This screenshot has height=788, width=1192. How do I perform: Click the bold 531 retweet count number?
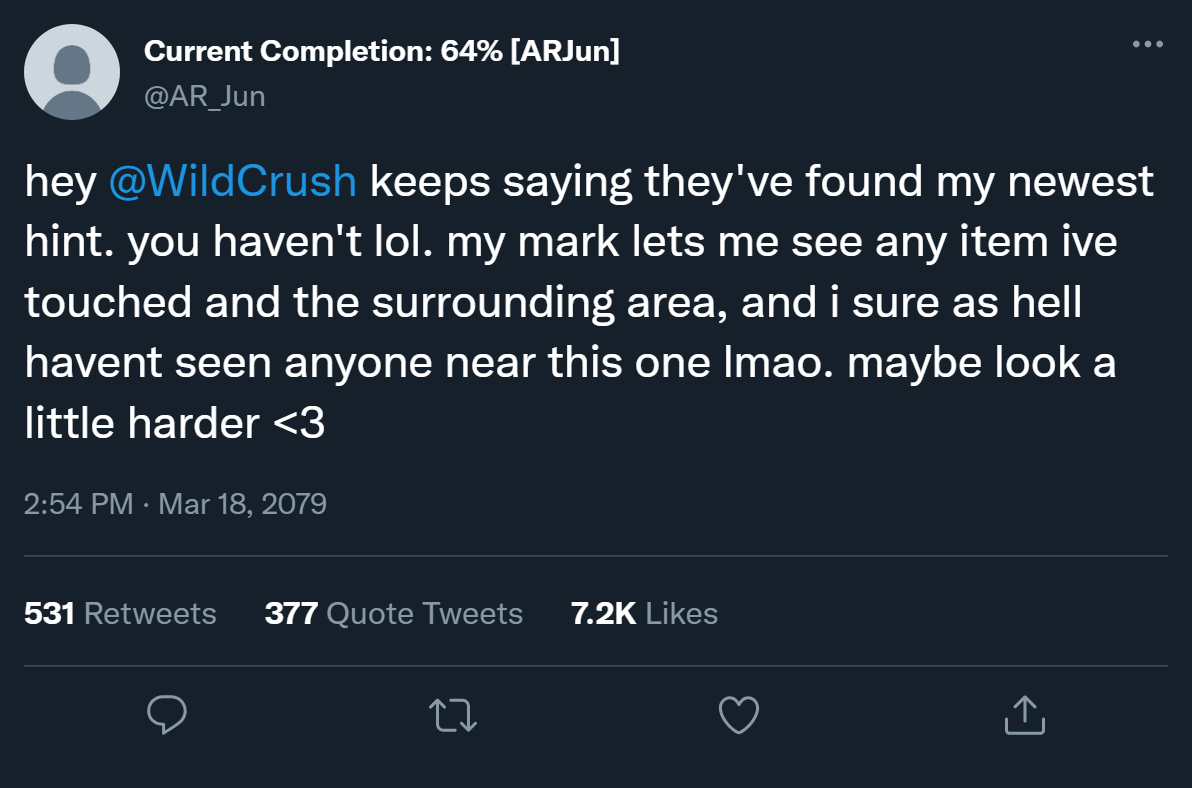click(50, 613)
